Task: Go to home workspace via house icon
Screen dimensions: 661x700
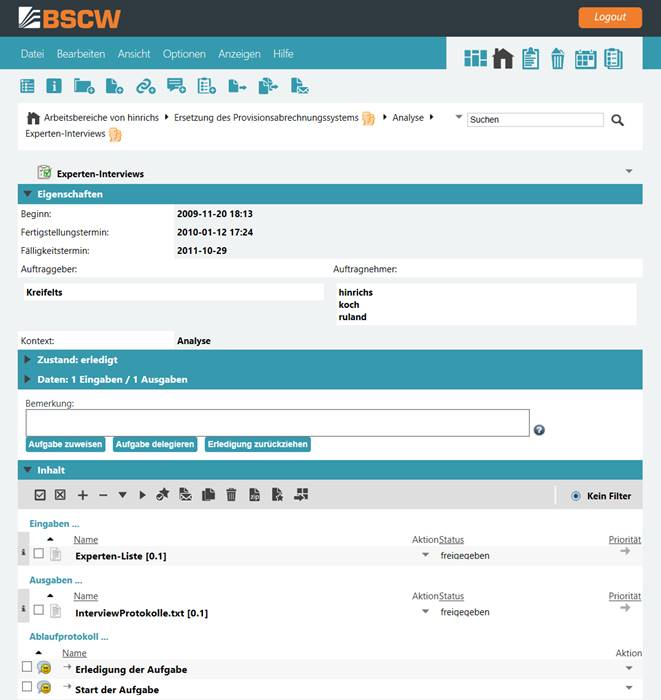Action: (503, 59)
